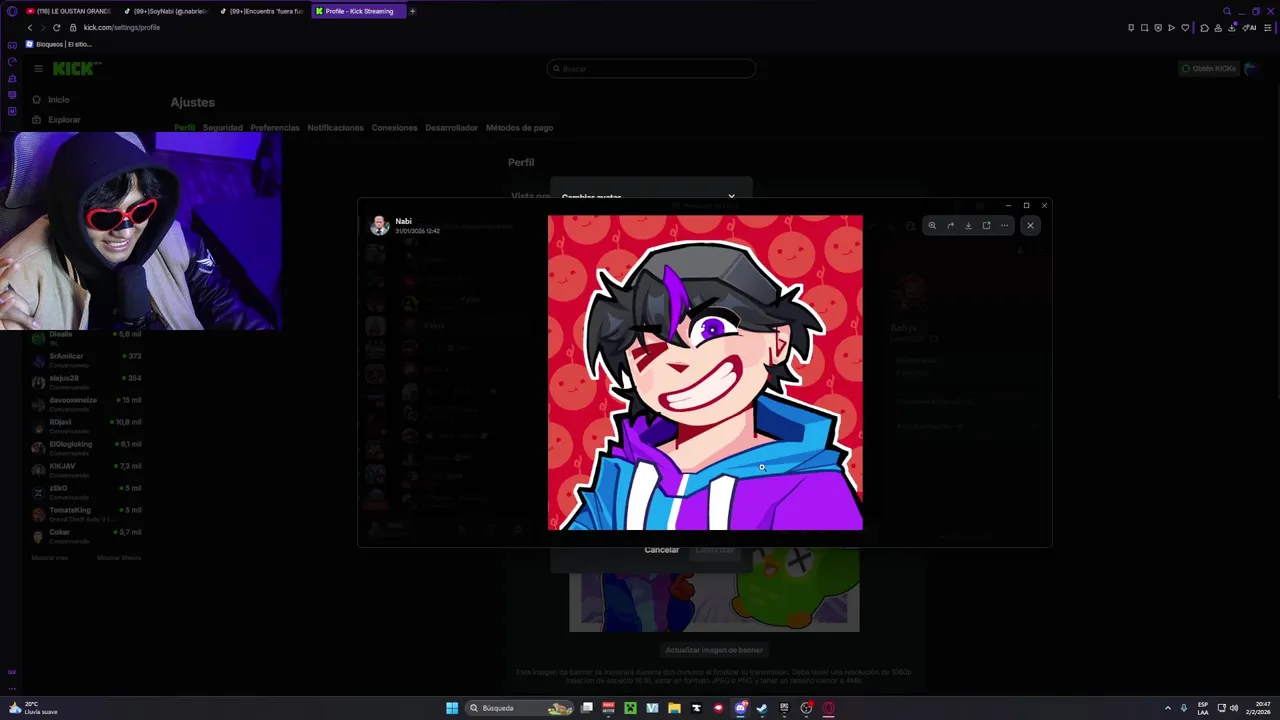Open Steam from the taskbar
1280x720 pixels.
point(762,708)
